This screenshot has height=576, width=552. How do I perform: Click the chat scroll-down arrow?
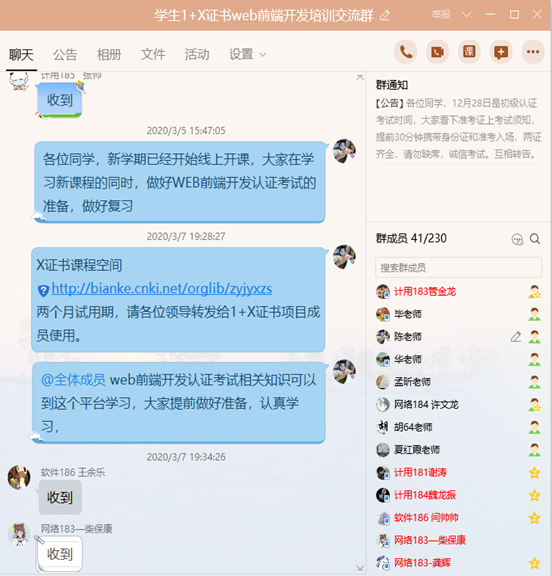tap(360, 568)
